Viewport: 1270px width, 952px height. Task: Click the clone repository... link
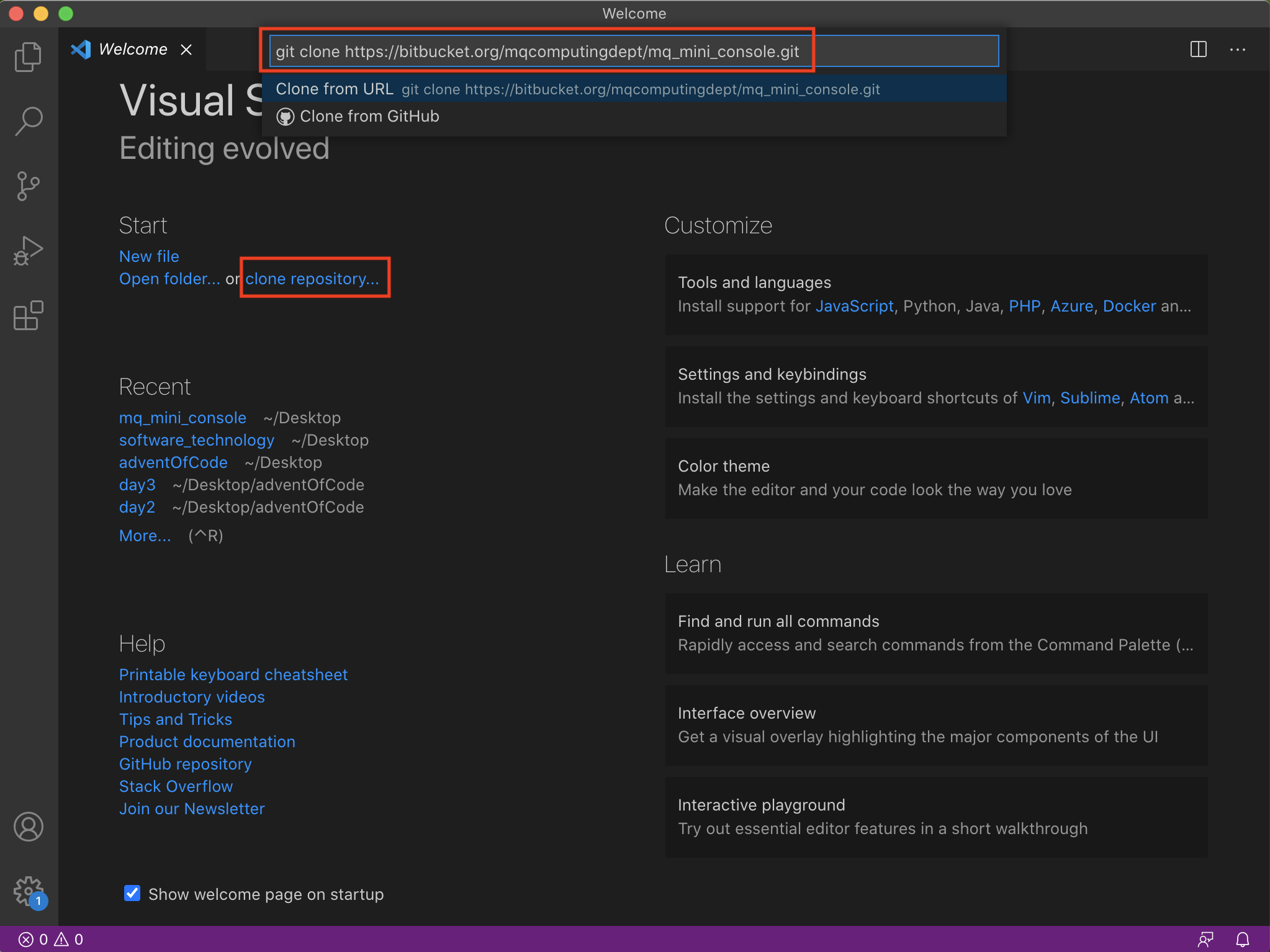[312, 279]
